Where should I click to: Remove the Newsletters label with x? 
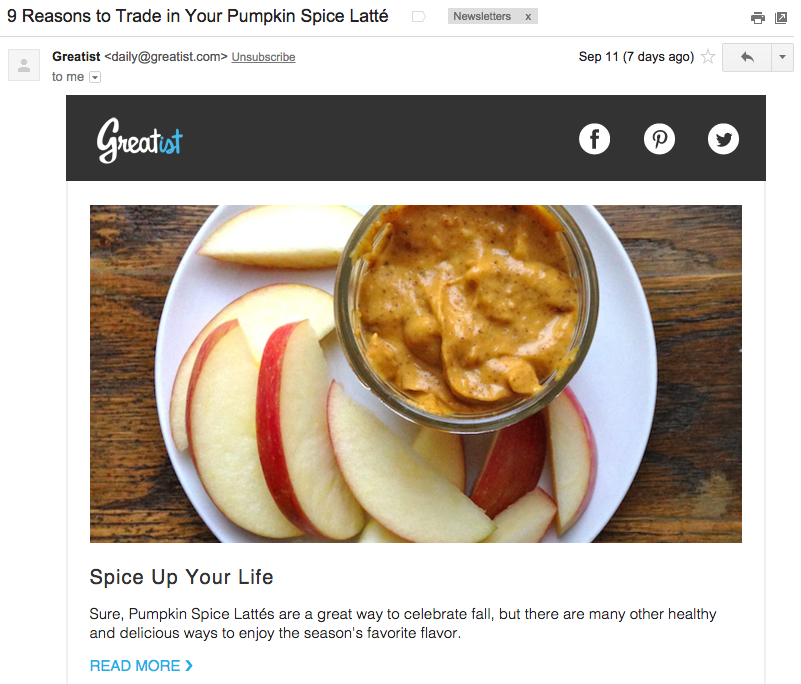[528, 17]
